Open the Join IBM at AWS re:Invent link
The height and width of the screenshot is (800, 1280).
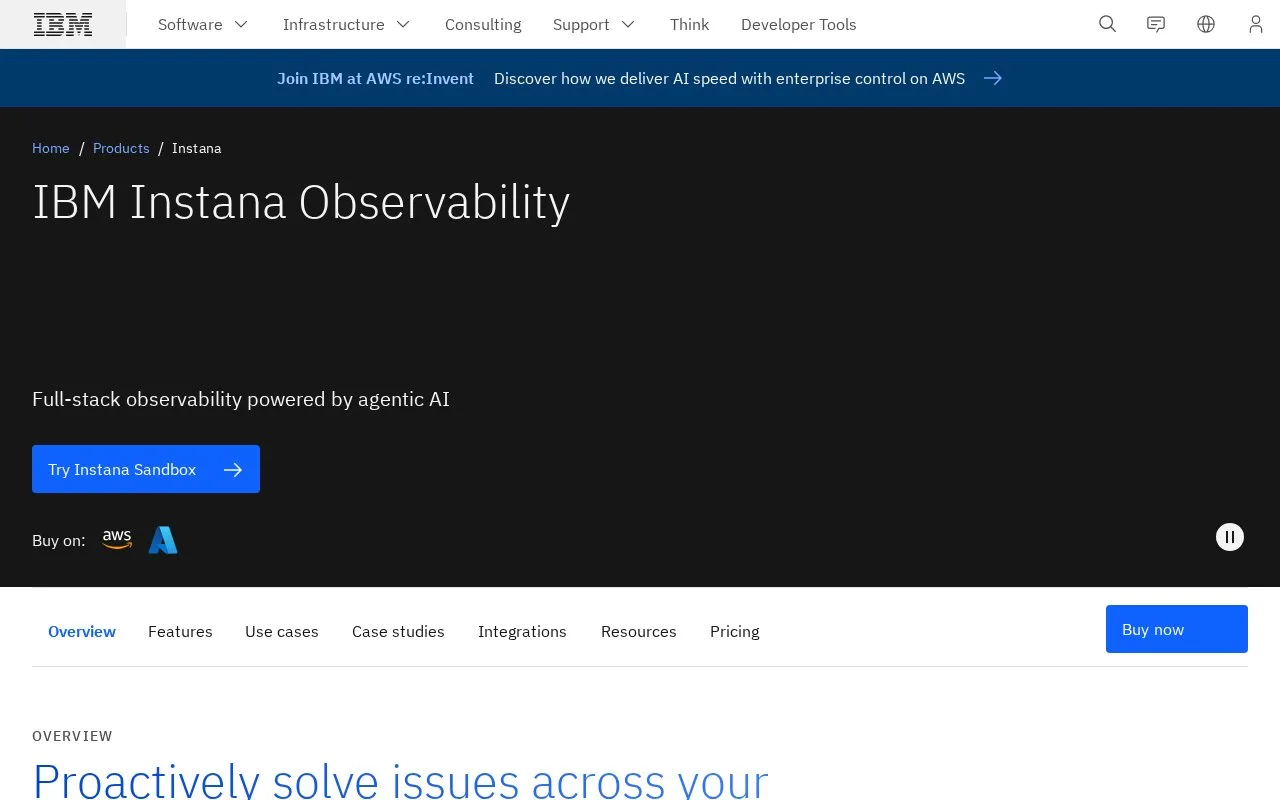375,78
